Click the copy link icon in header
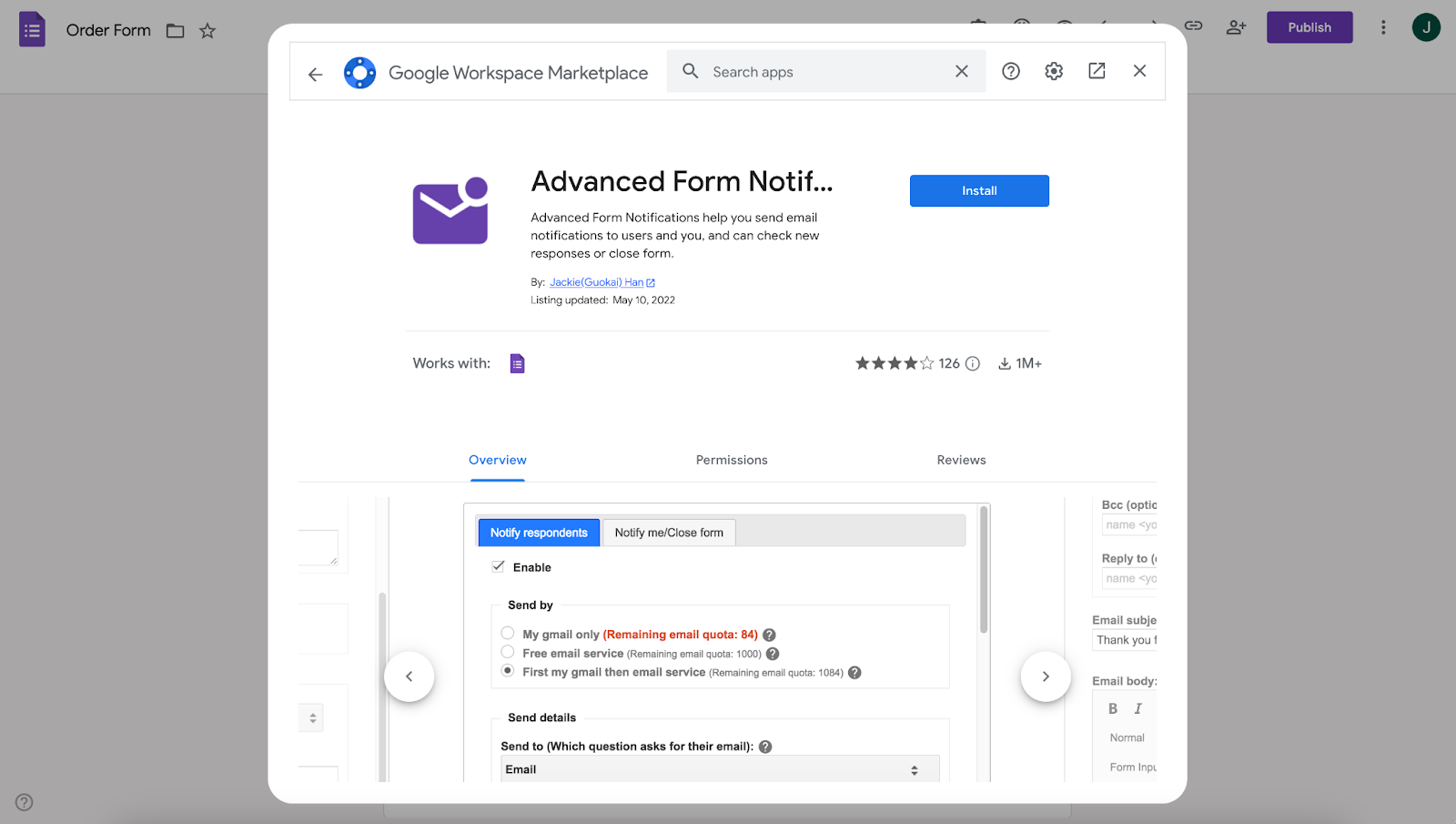Image resolution: width=1456 pixels, height=824 pixels. (x=1193, y=26)
